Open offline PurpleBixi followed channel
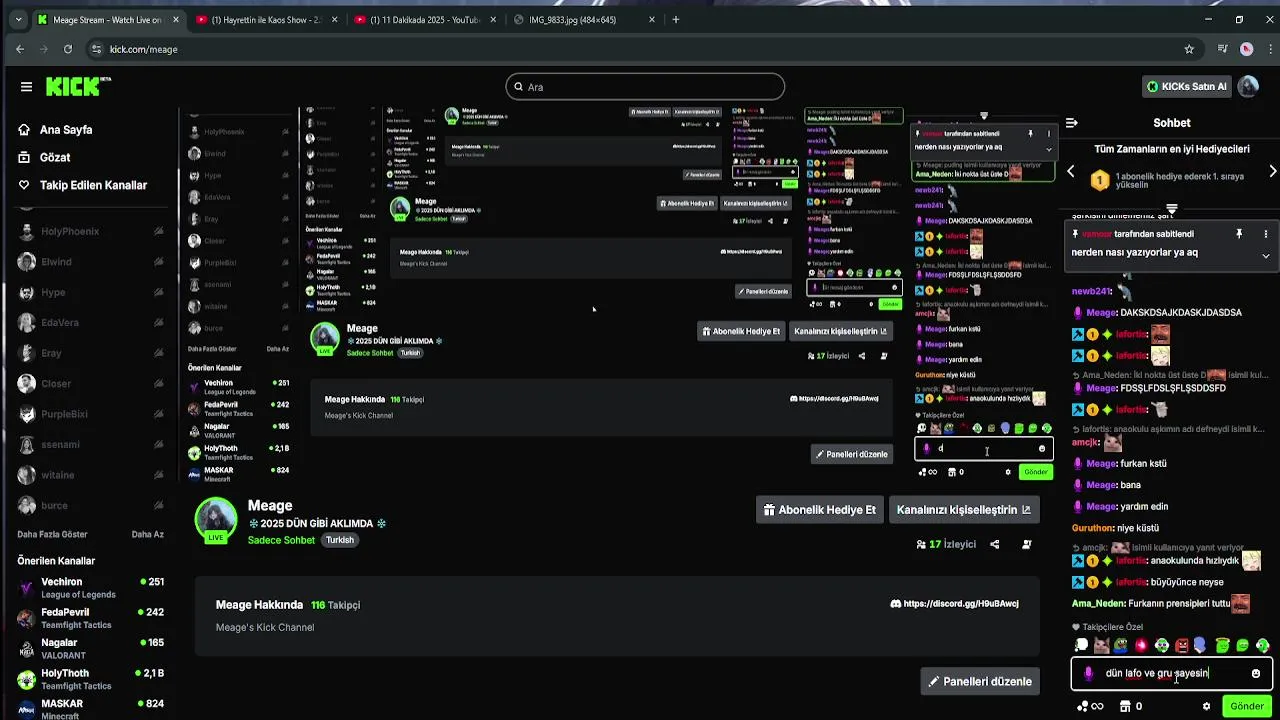 click(x=90, y=414)
